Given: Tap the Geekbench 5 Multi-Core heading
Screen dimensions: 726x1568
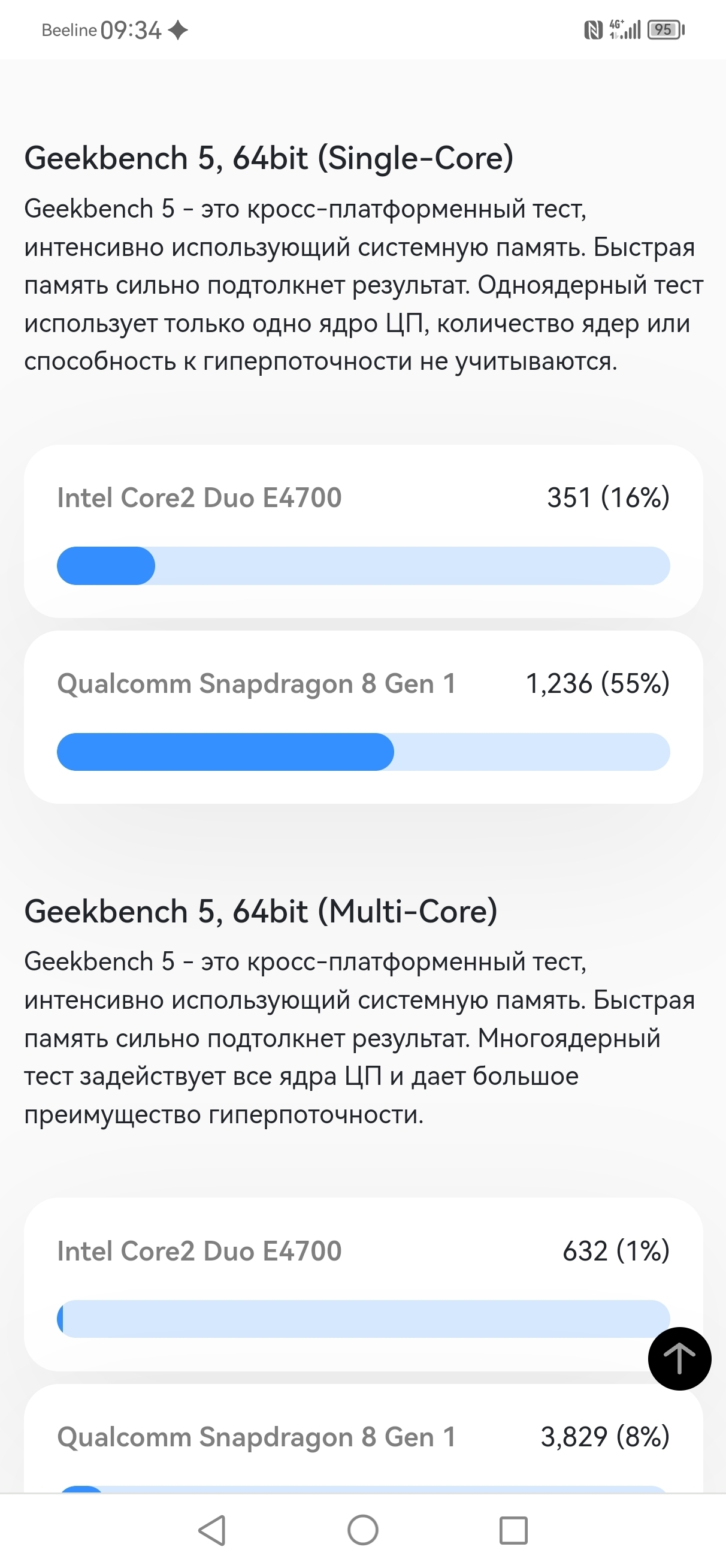Looking at the screenshot, I should click(261, 911).
